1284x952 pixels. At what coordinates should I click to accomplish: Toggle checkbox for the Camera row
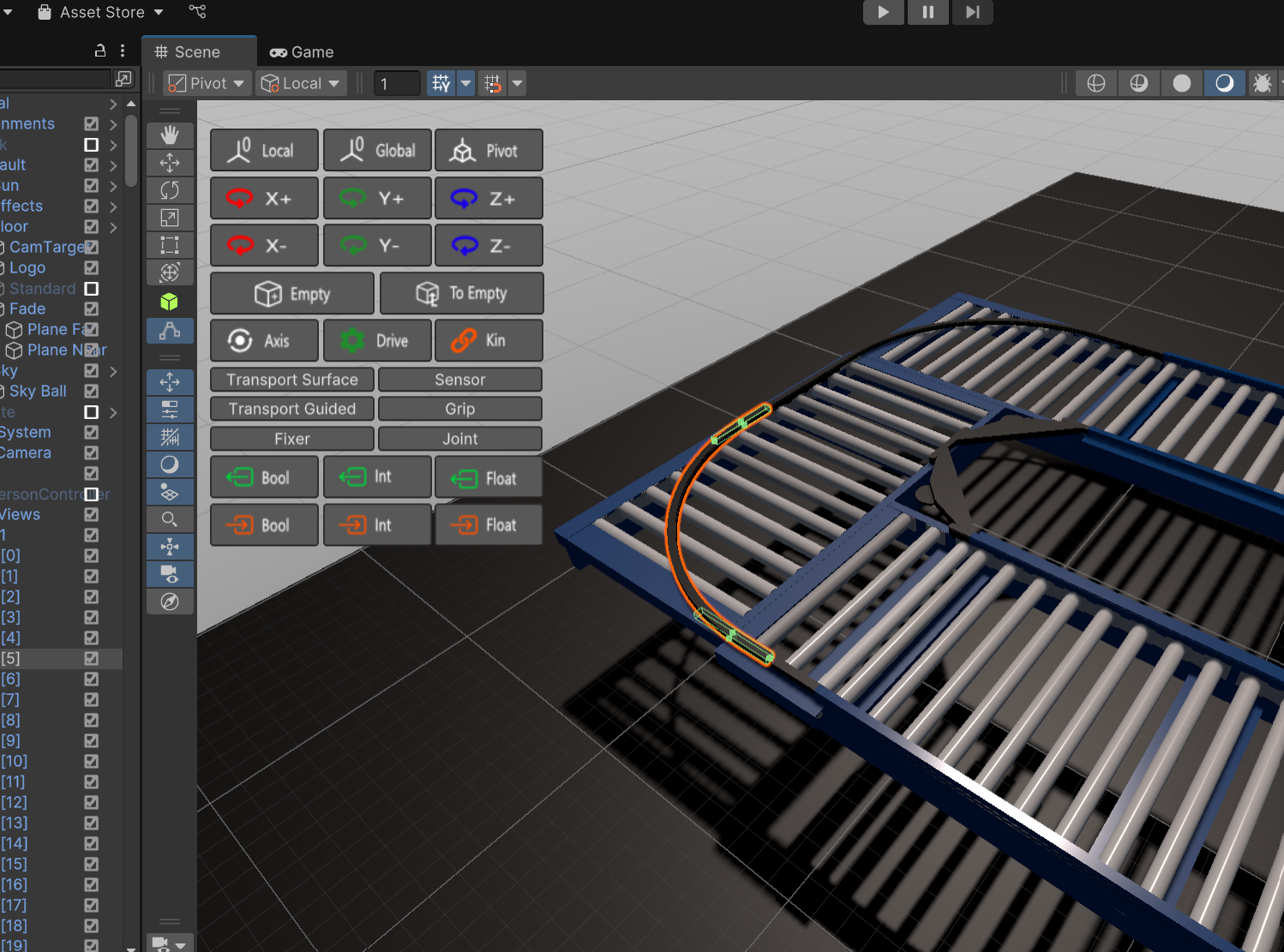pyautogui.click(x=92, y=453)
